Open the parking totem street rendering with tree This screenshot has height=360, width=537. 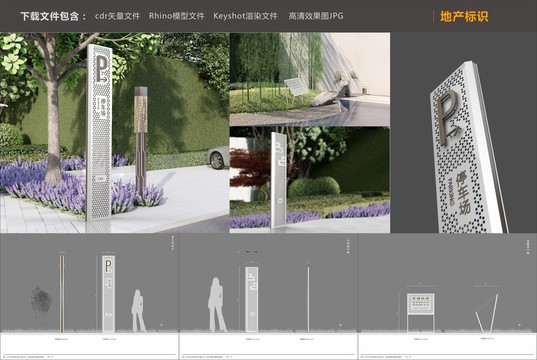(114, 133)
